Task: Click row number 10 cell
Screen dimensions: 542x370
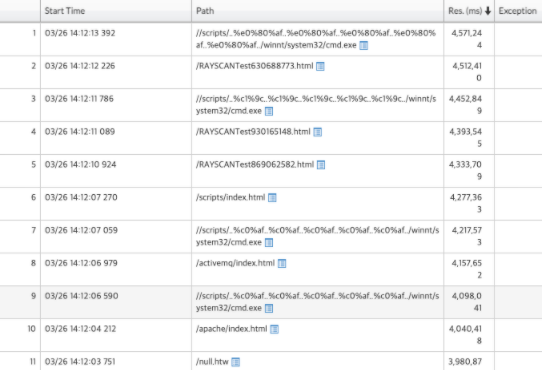Action: click(20, 335)
